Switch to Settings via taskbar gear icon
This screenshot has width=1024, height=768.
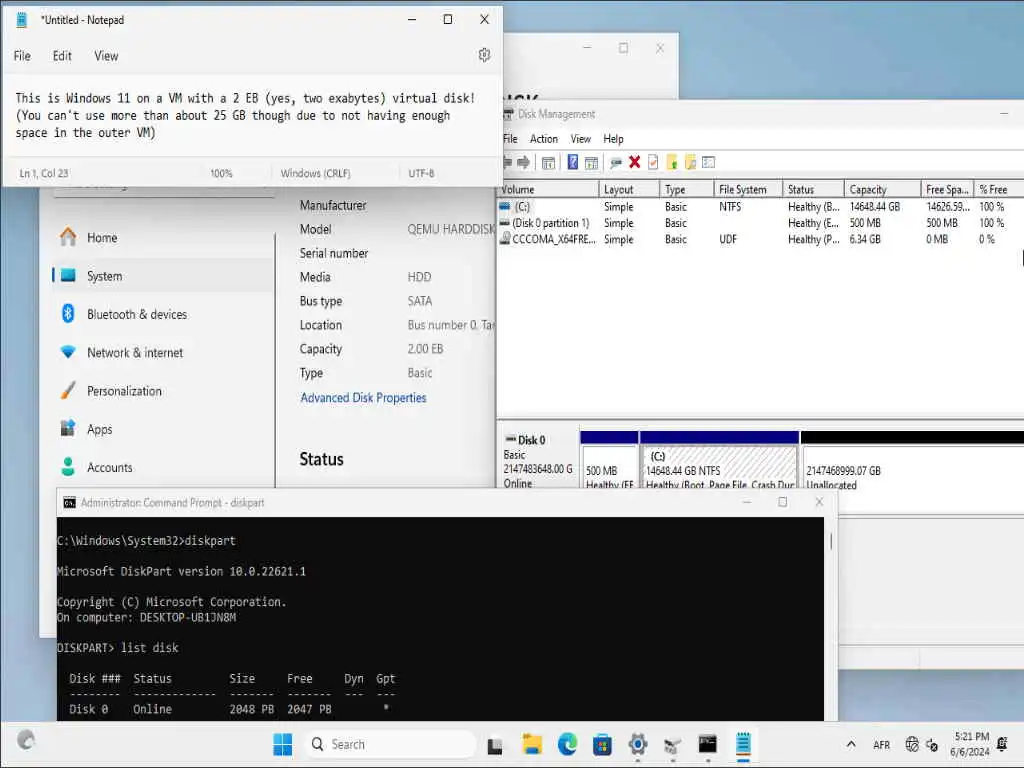637,744
